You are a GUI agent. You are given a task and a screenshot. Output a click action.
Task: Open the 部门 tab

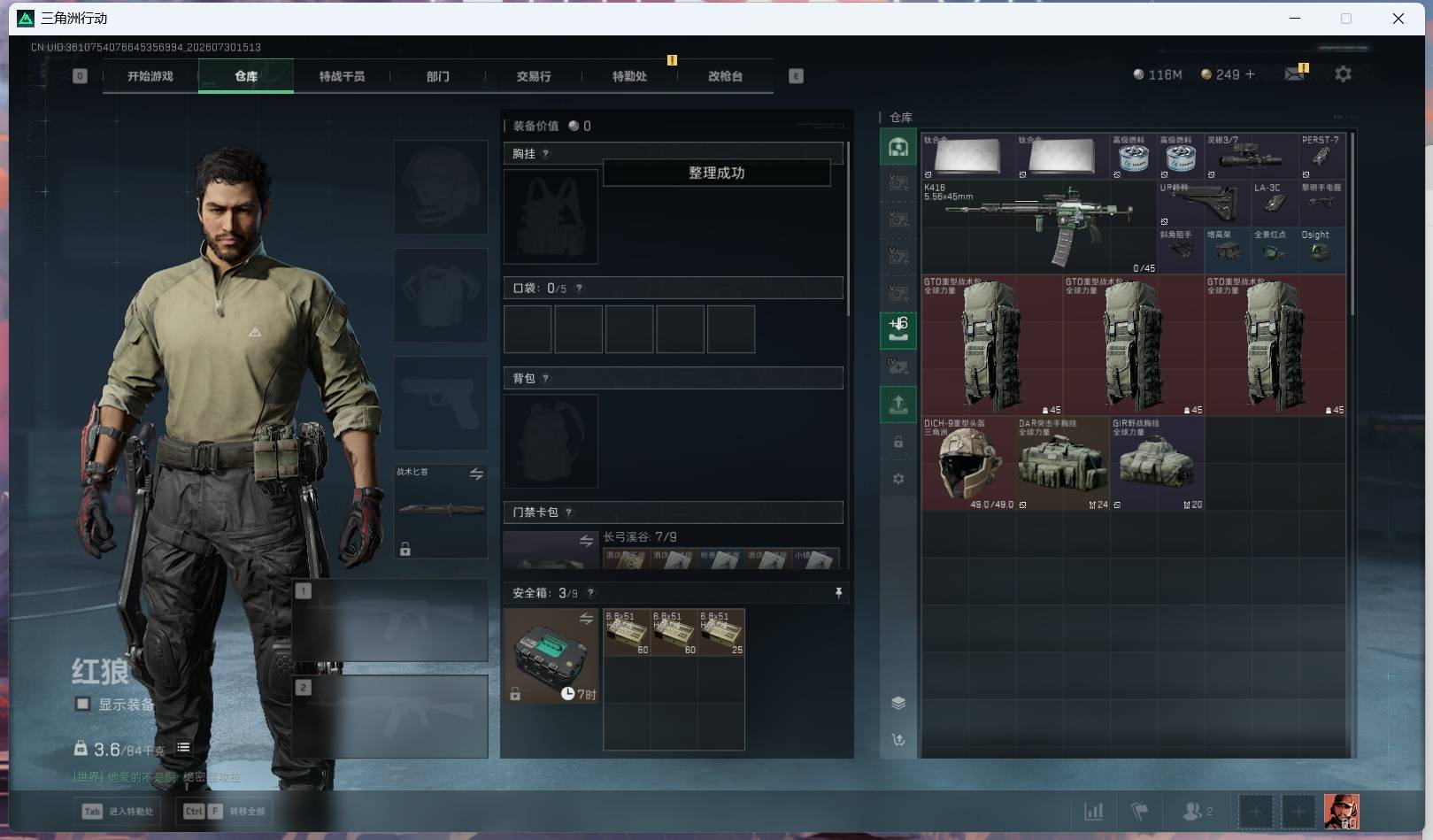tap(437, 76)
